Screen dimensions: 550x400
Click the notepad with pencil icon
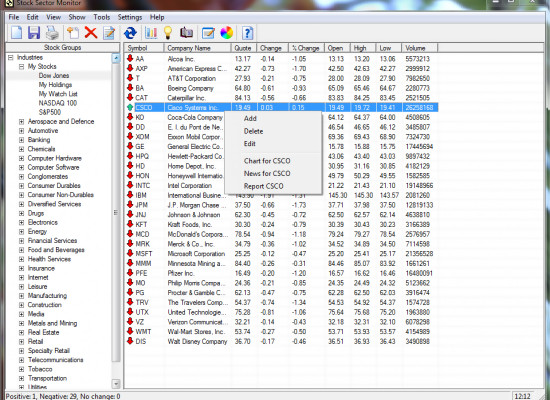(208, 33)
